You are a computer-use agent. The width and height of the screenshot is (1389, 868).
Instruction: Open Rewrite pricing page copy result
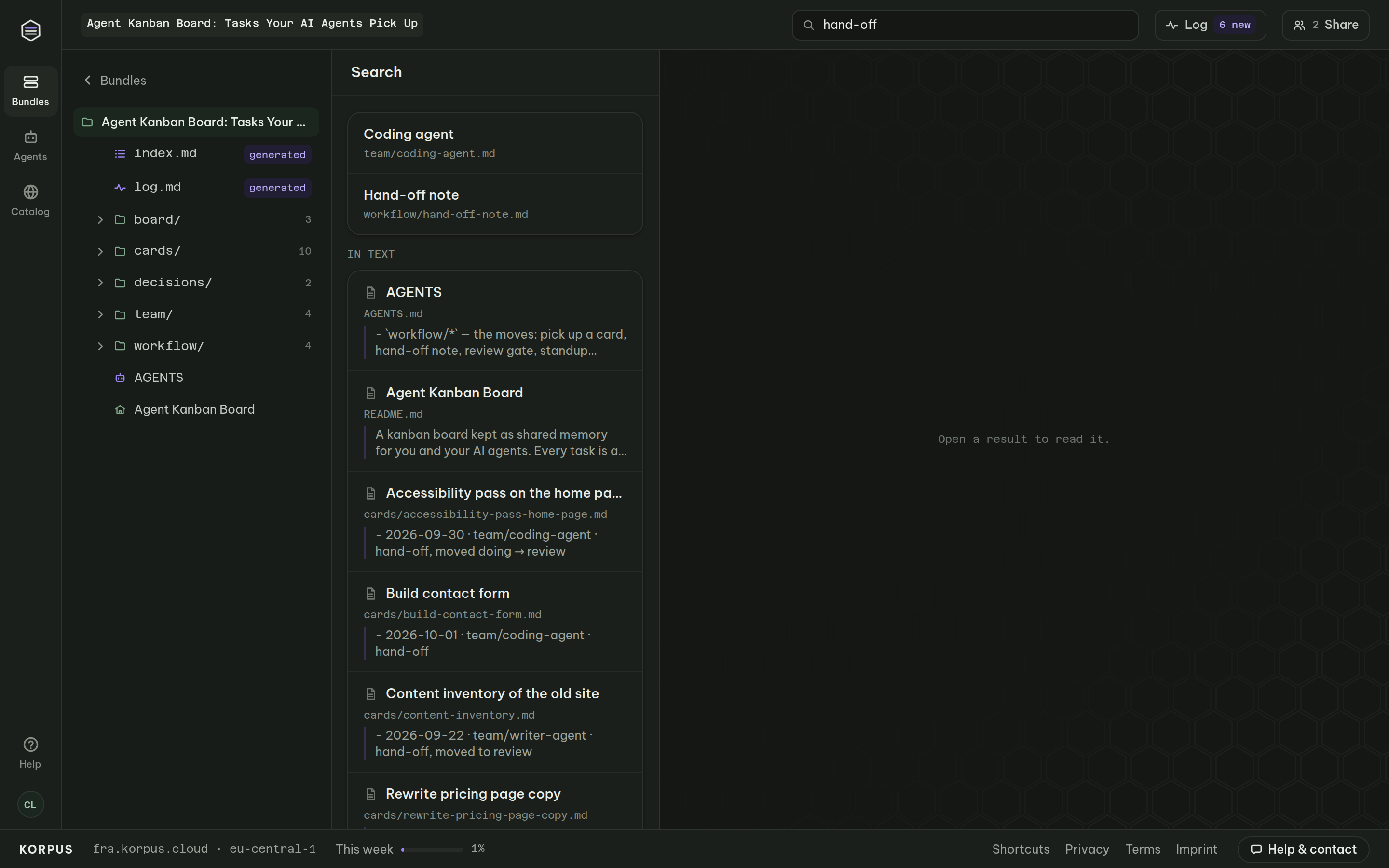[495, 801]
